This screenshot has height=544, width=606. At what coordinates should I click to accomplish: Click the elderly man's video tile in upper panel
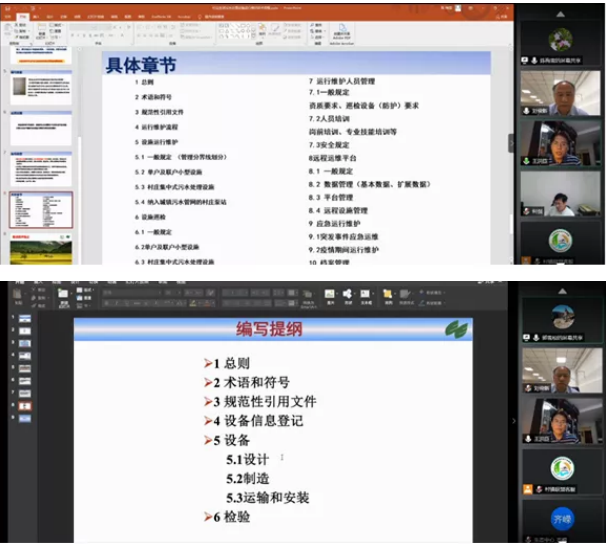tap(560, 93)
